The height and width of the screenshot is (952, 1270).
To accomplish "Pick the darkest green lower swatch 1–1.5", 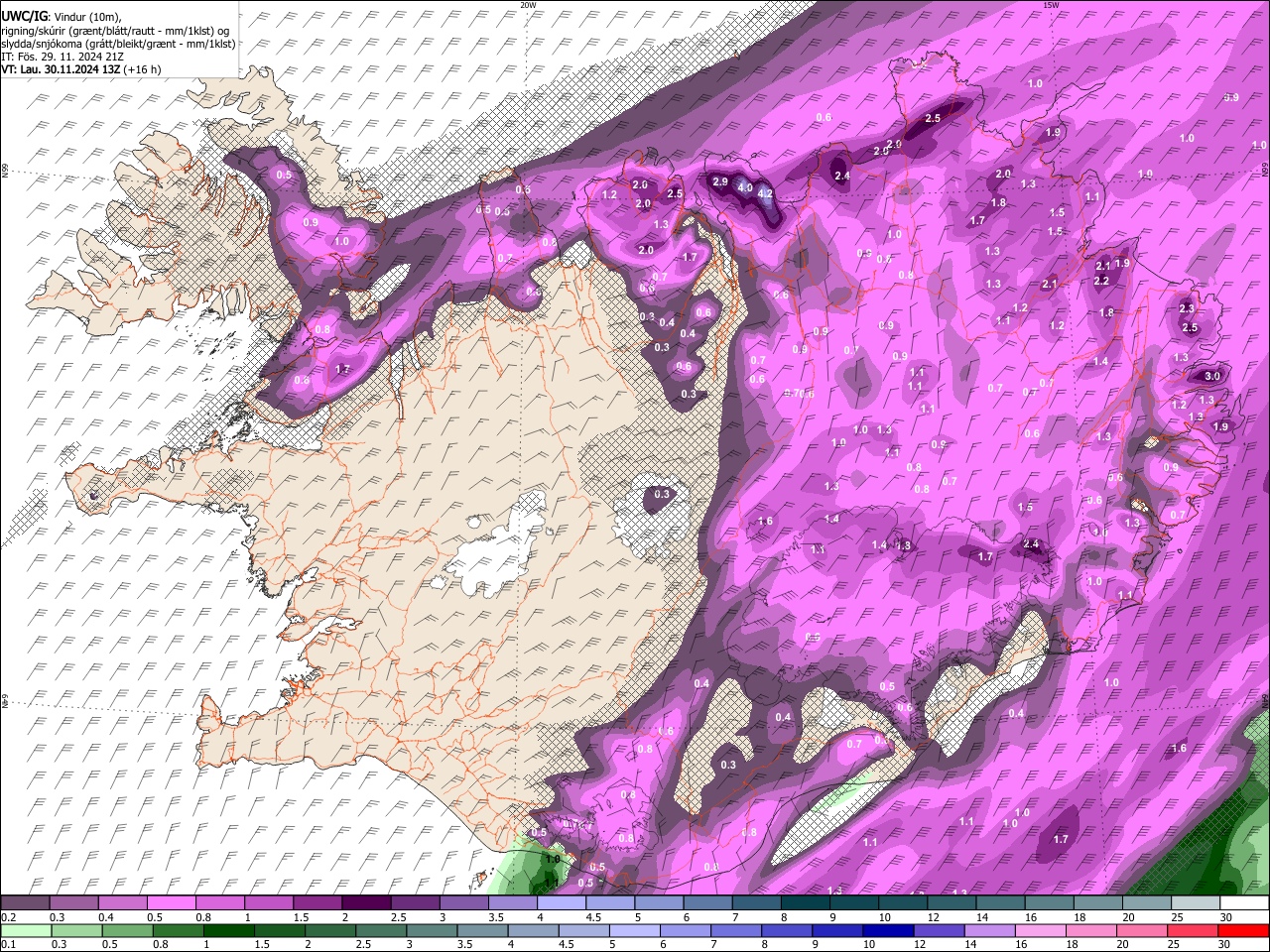I will point(229,930).
